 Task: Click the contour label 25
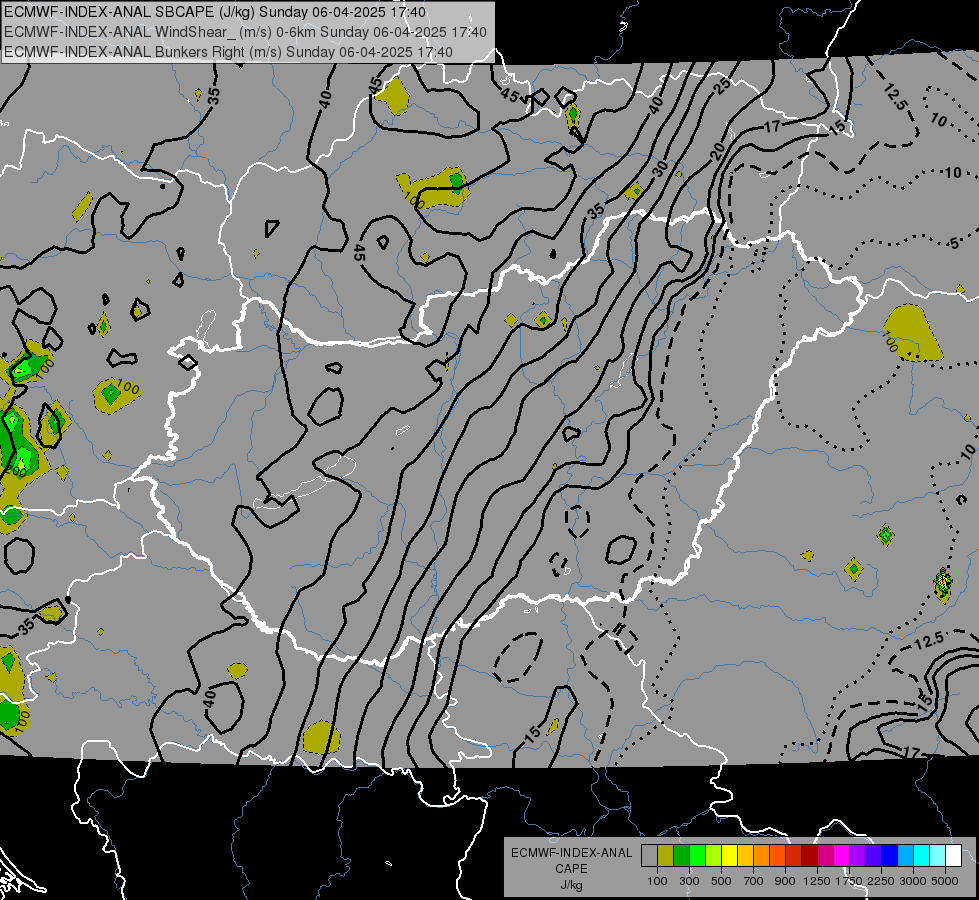pos(722,86)
